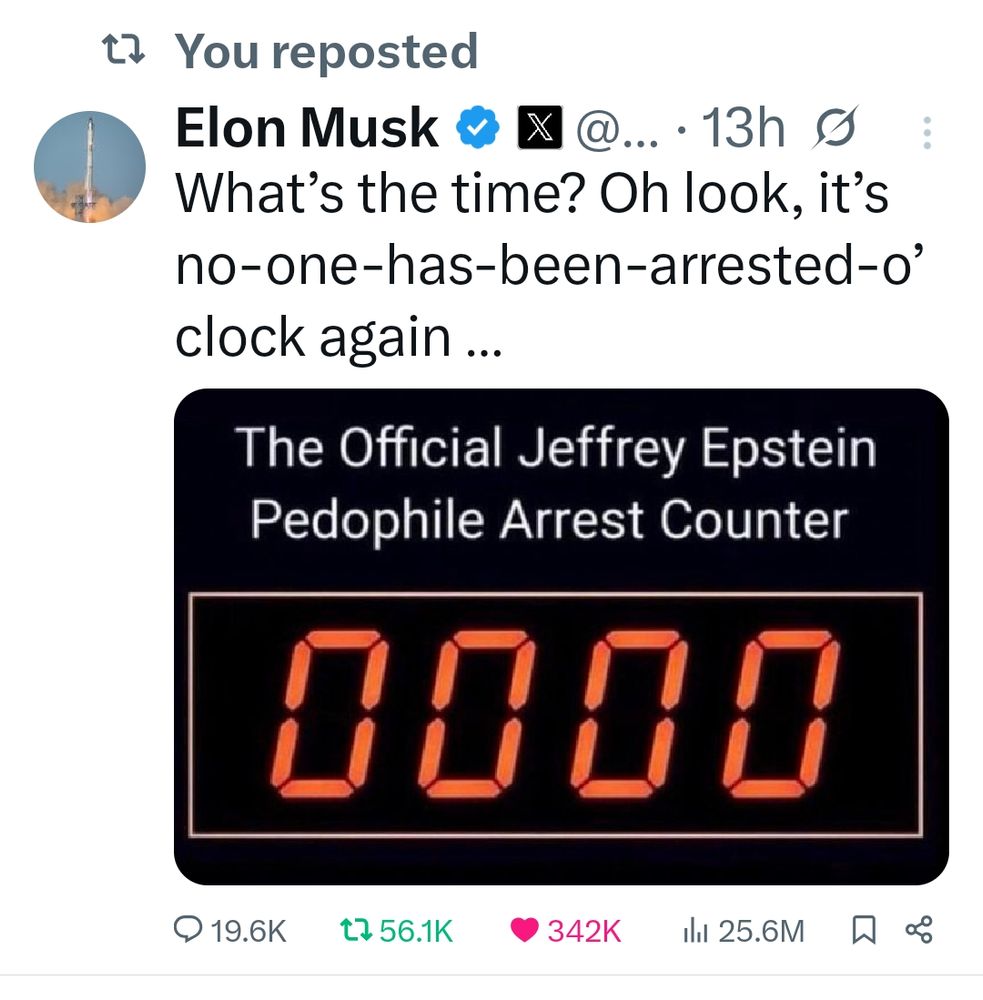Undo repost via the green retweet icon
The image size is (983, 1000).
pos(355,930)
